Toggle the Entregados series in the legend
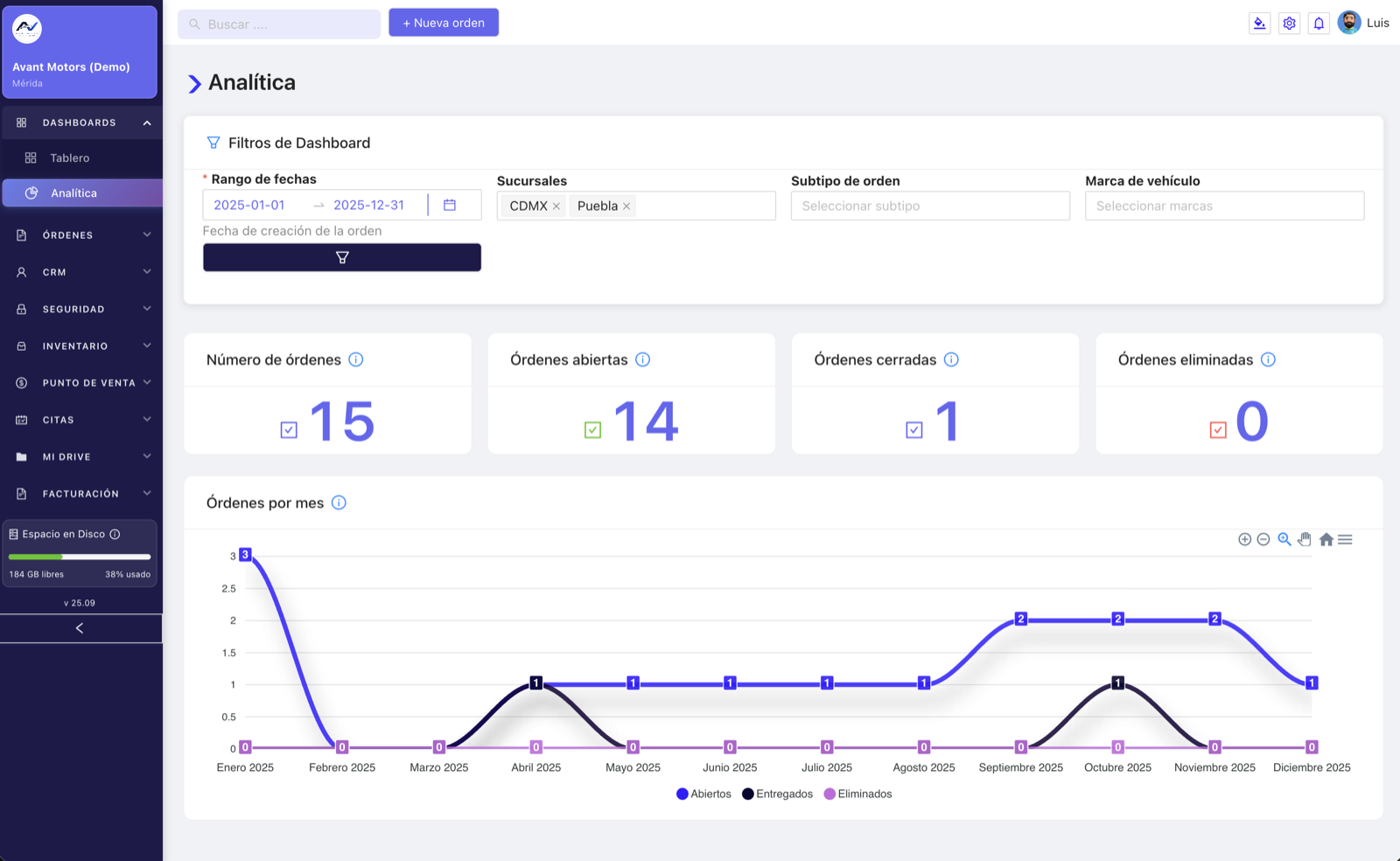Viewport: 1400px width, 861px height. (777, 794)
